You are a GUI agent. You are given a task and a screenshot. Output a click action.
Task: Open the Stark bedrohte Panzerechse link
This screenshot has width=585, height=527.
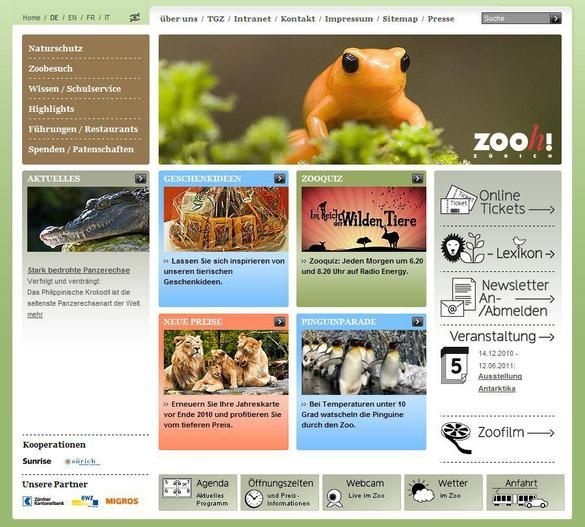click(79, 270)
